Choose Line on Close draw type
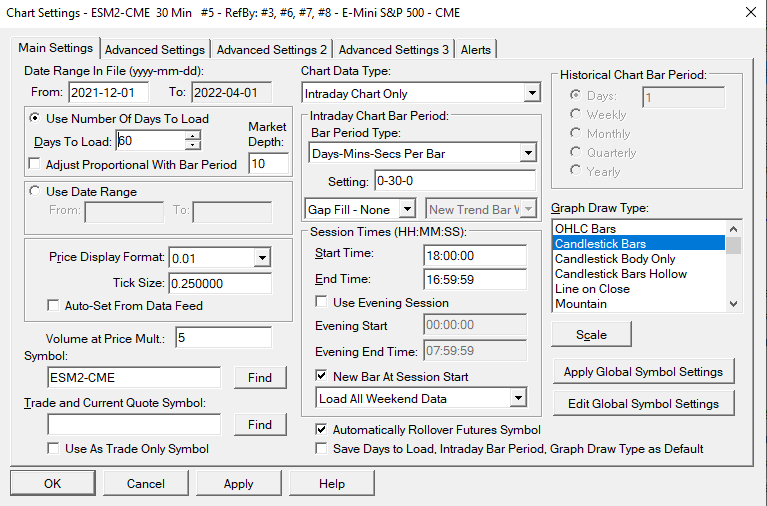The height and width of the screenshot is (506, 767). (639, 289)
